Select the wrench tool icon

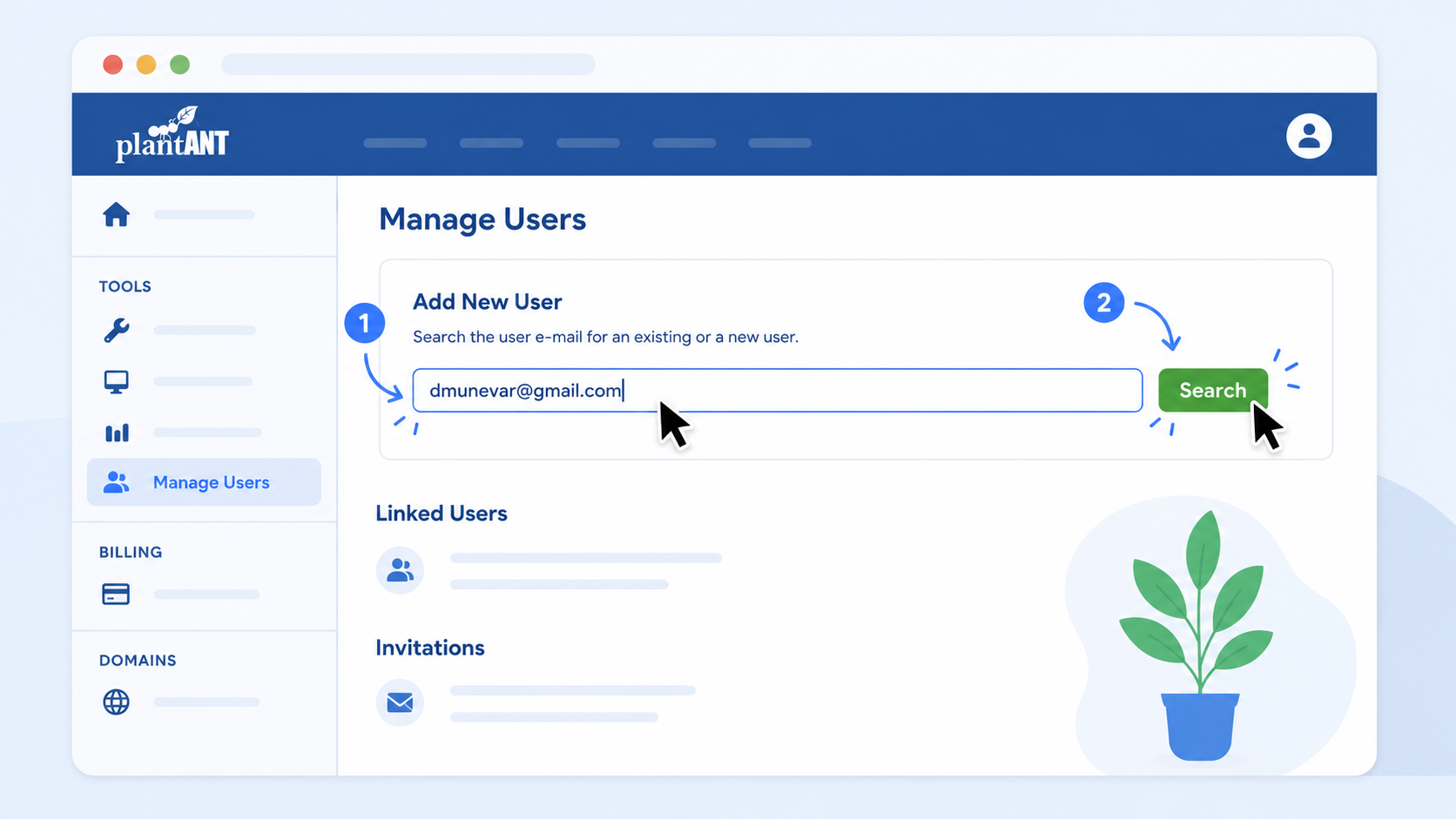tap(117, 330)
